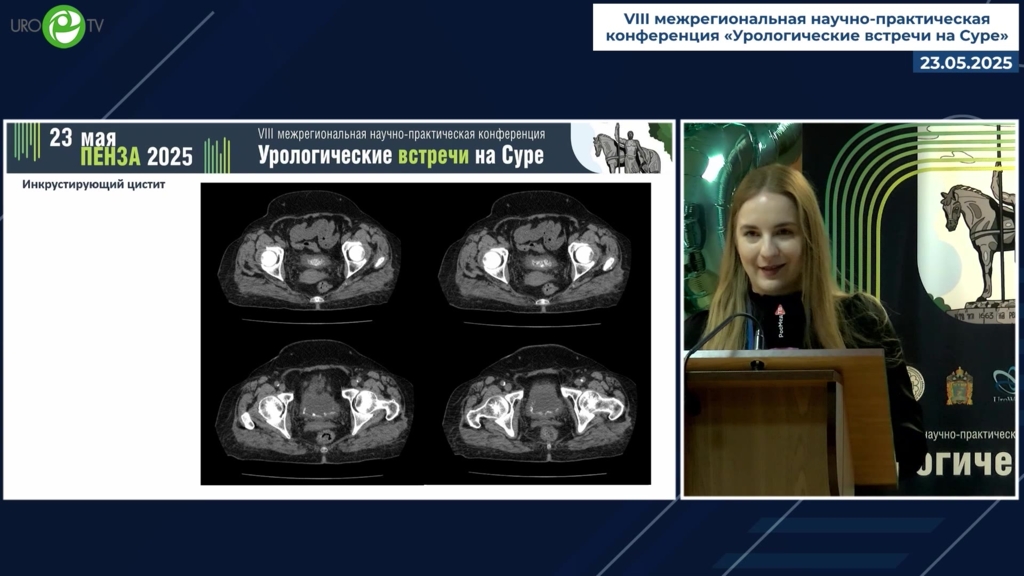The width and height of the screenshot is (1024, 576).
Task: Click the conference title banner at top right
Action: [805, 28]
